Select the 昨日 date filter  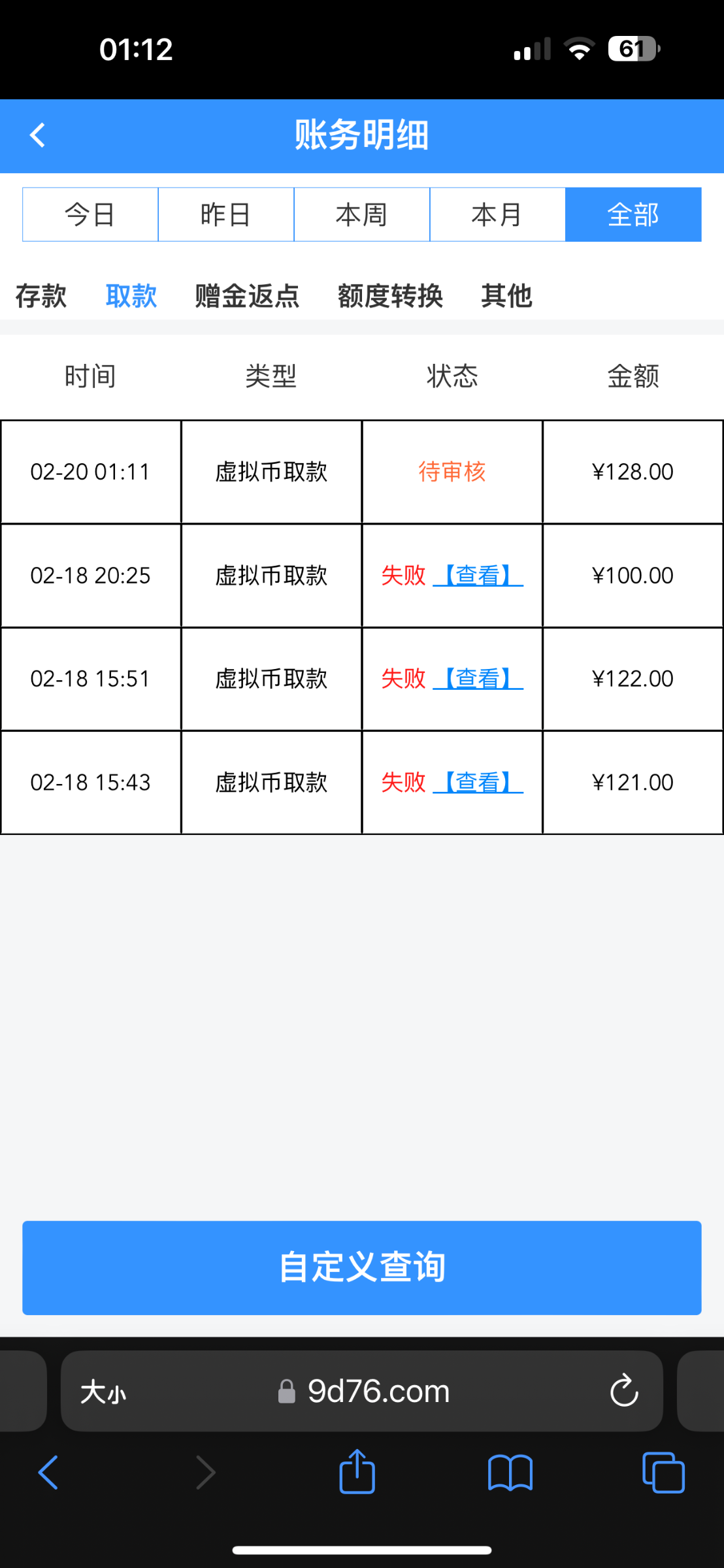(x=226, y=214)
